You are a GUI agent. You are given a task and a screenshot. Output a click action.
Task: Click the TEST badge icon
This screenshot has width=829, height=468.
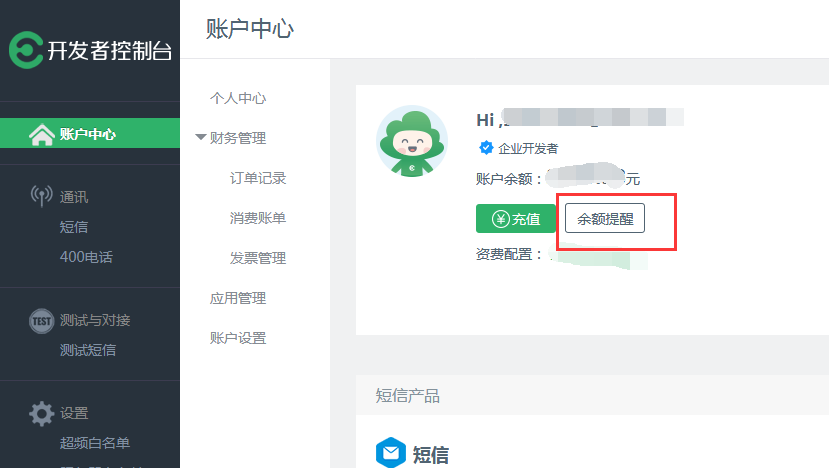point(41,321)
